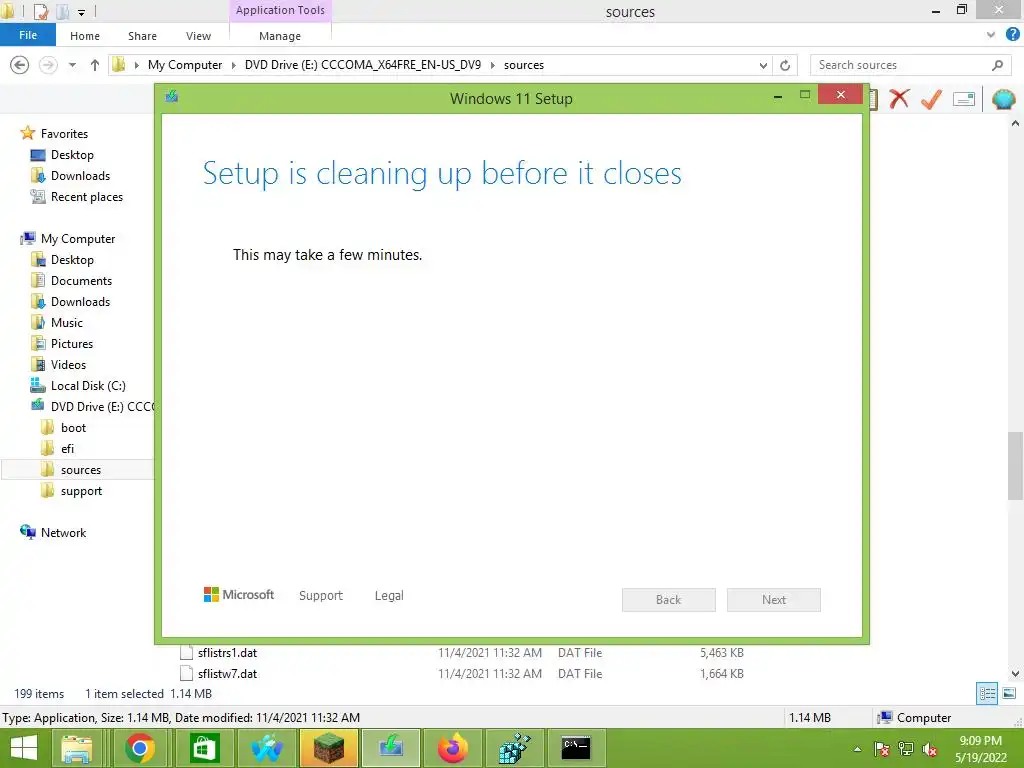1024x768 pixels.
Task: Click the orange checkmark icon in toolbar
Action: [x=931, y=99]
